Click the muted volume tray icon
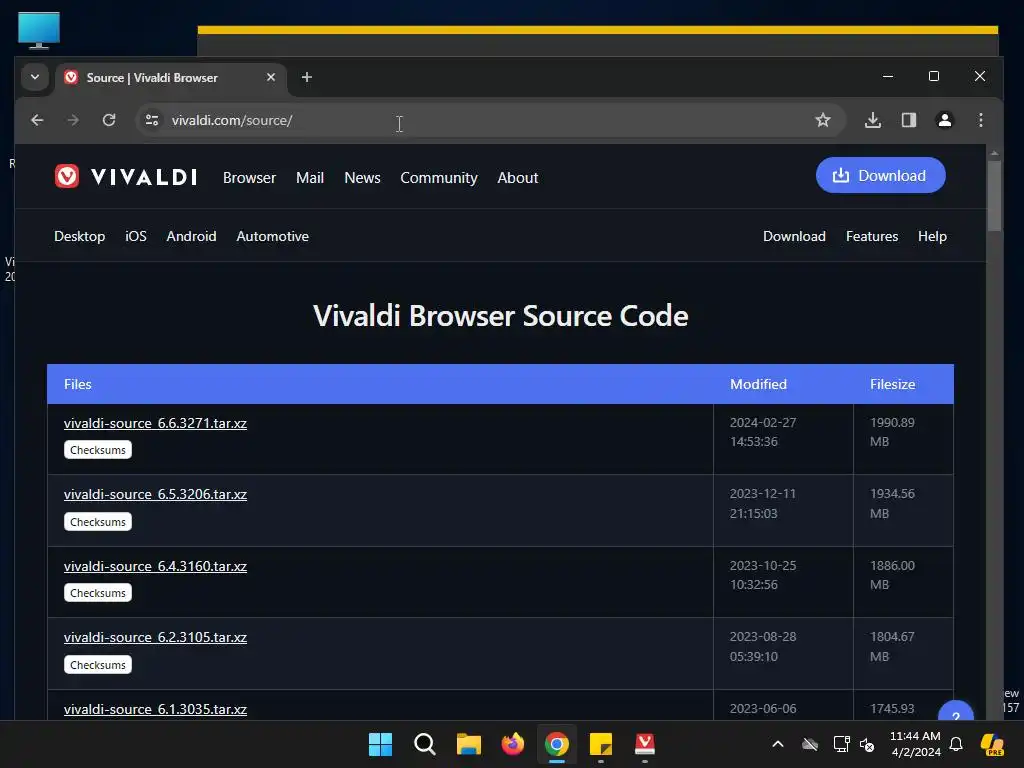This screenshot has width=1024, height=768. [867, 744]
